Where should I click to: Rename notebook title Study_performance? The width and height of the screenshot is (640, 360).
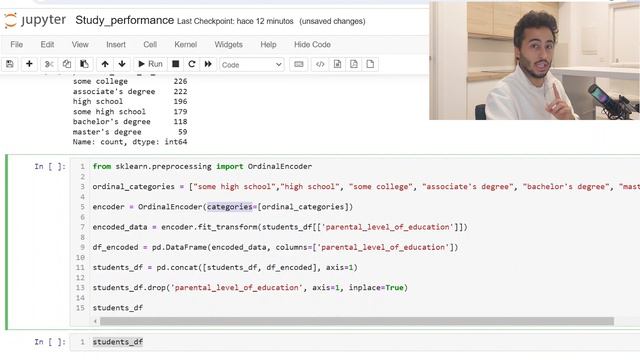point(124,20)
